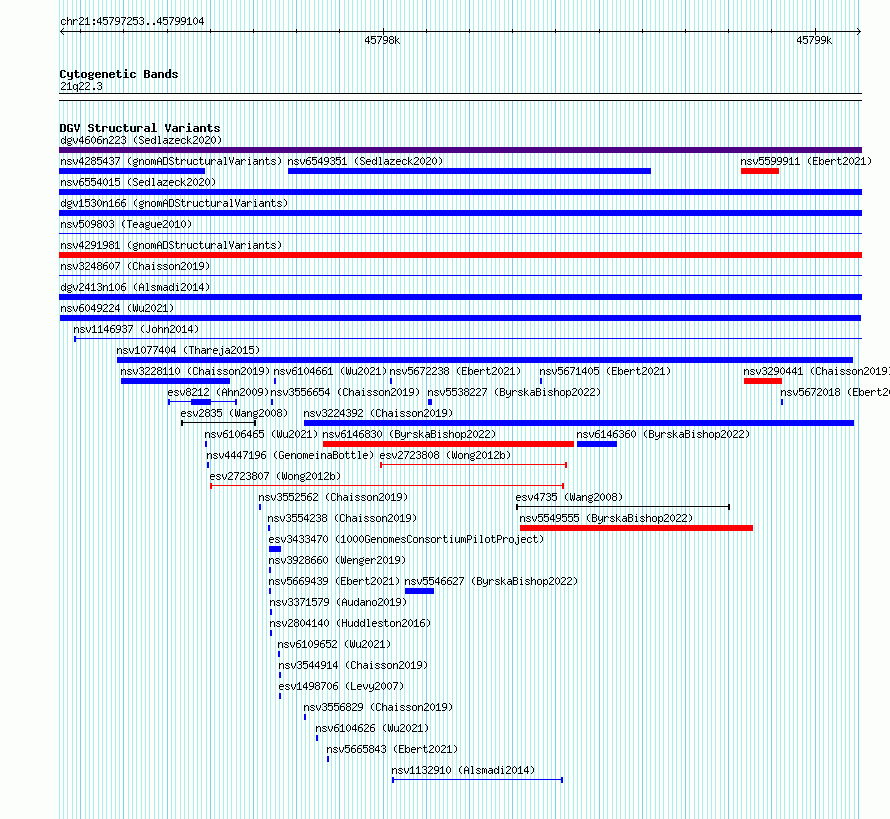Screen dimensions: 890x819
Task: Click the dgv4606n223 (Sedlazeck2020) variant label
Action: 141,140
